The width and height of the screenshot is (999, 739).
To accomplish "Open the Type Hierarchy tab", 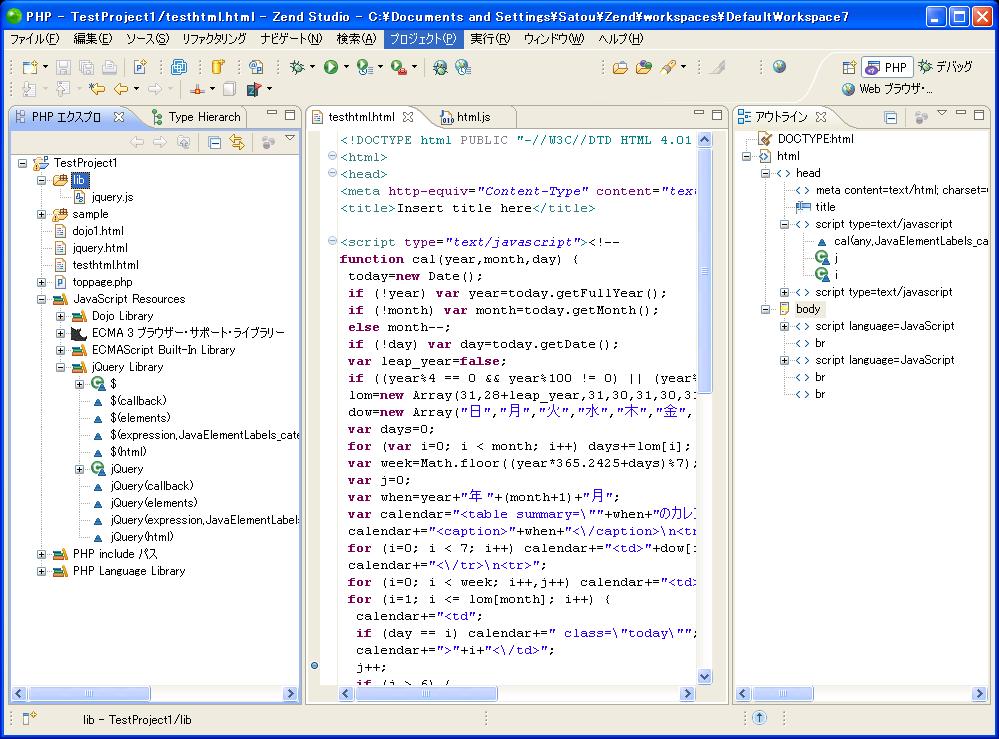I will (x=204, y=117).
